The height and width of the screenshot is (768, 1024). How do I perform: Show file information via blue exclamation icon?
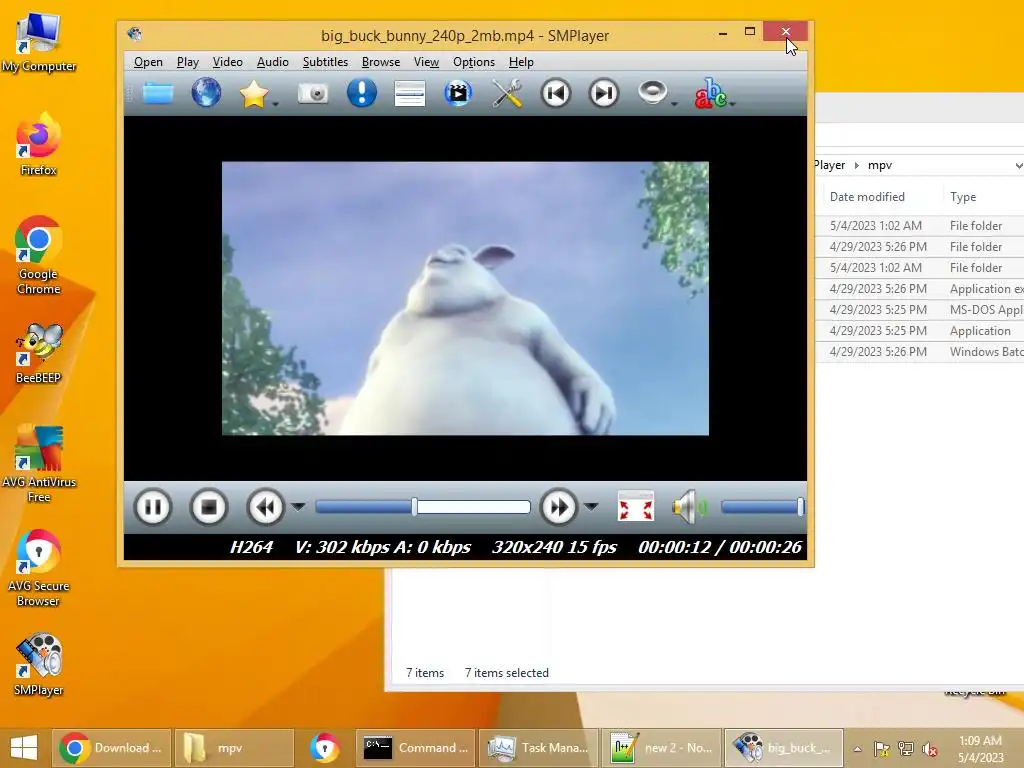(362, 93)
